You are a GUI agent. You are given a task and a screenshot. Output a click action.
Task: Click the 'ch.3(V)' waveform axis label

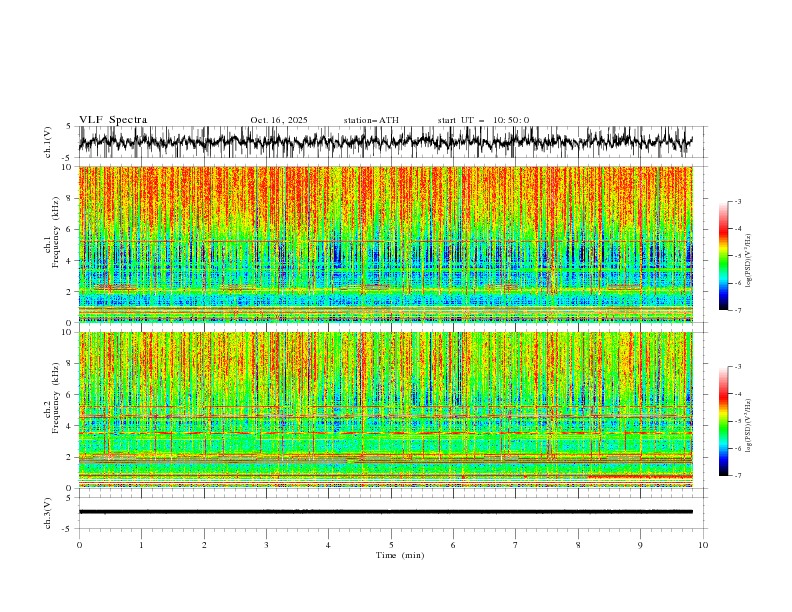tap(48, 513)
